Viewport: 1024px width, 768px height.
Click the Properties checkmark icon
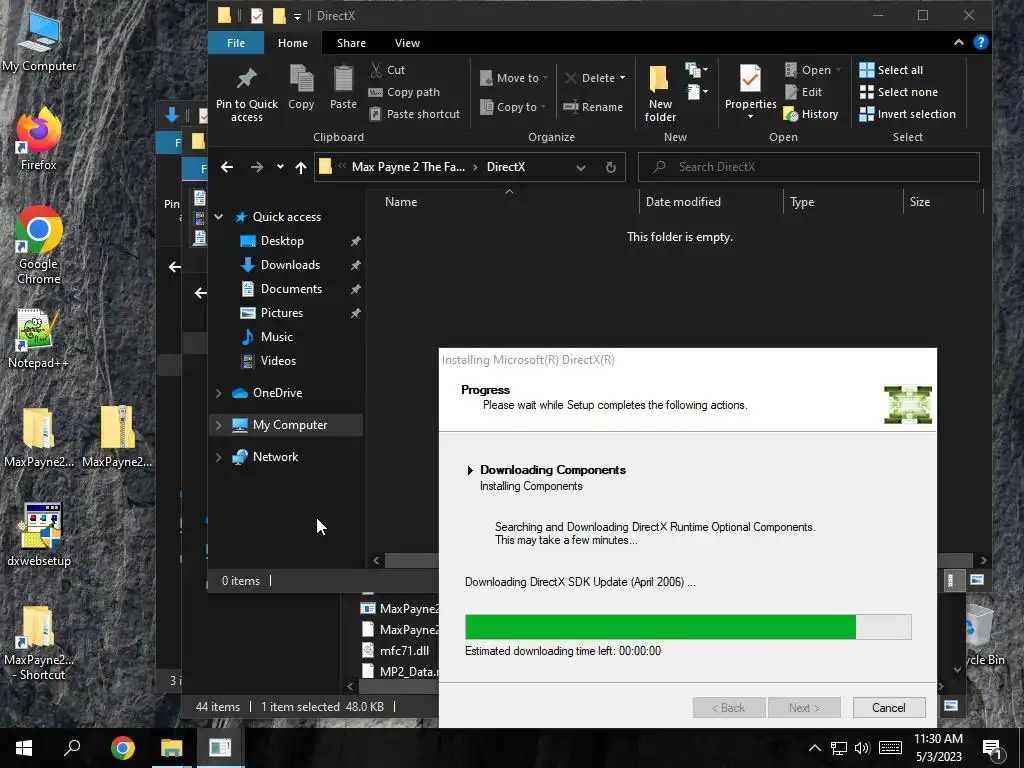pyautogui.click(x=750, y=80)
